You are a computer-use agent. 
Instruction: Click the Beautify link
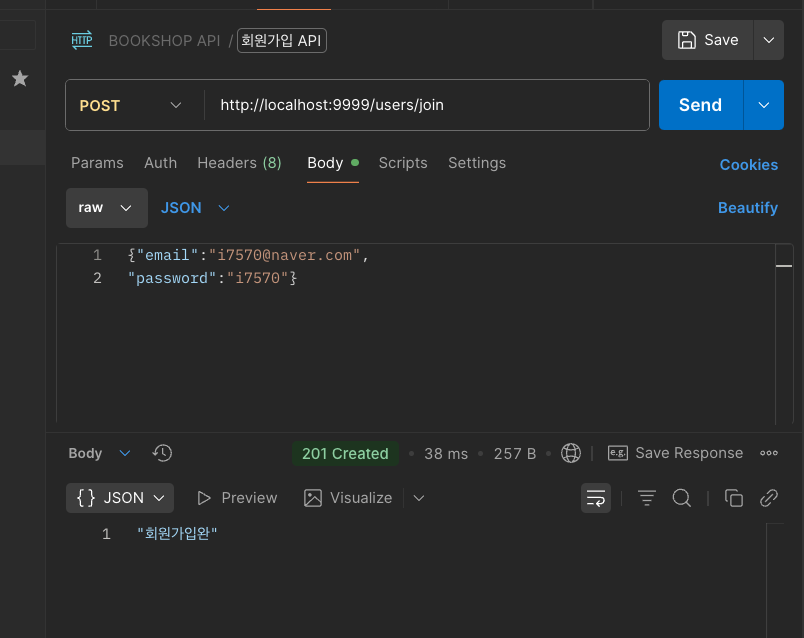[x=748, y=208]
